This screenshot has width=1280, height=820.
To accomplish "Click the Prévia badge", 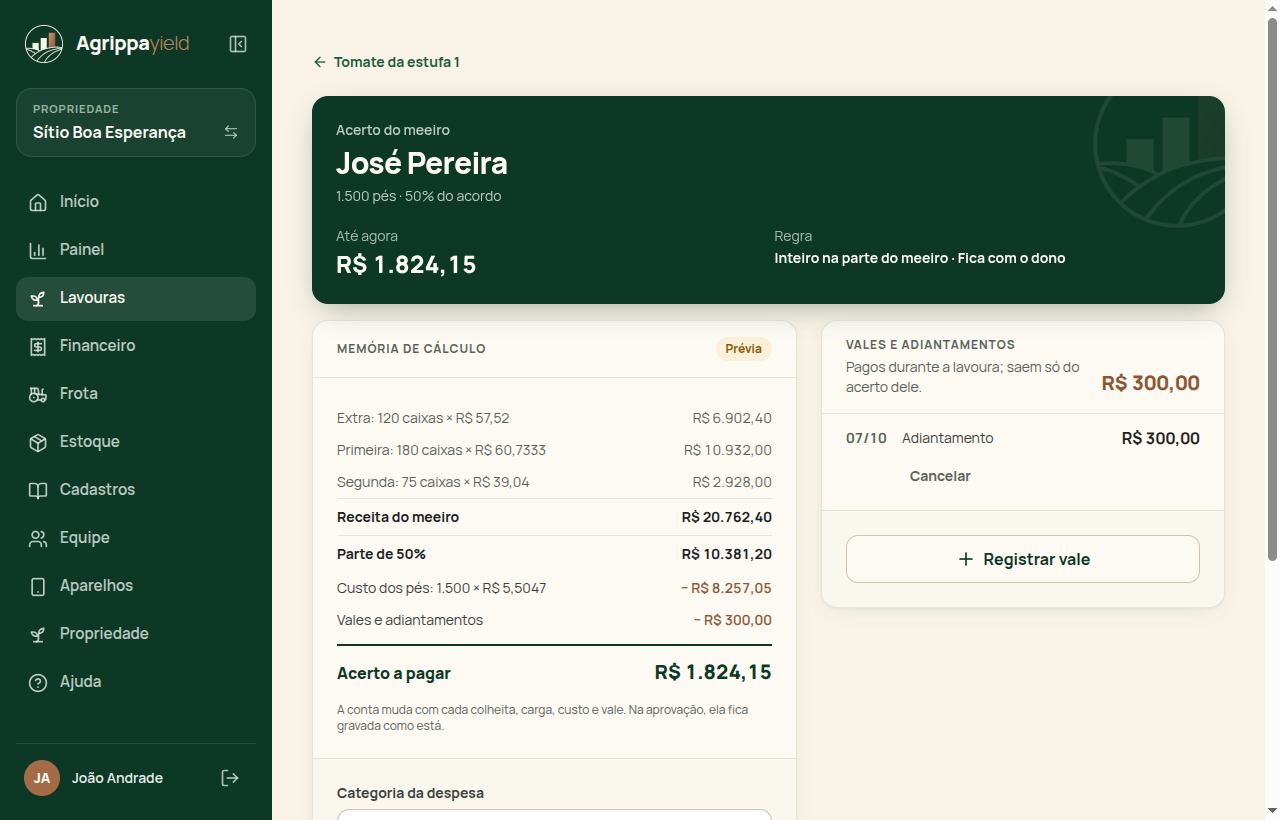I will pos(743,349).
